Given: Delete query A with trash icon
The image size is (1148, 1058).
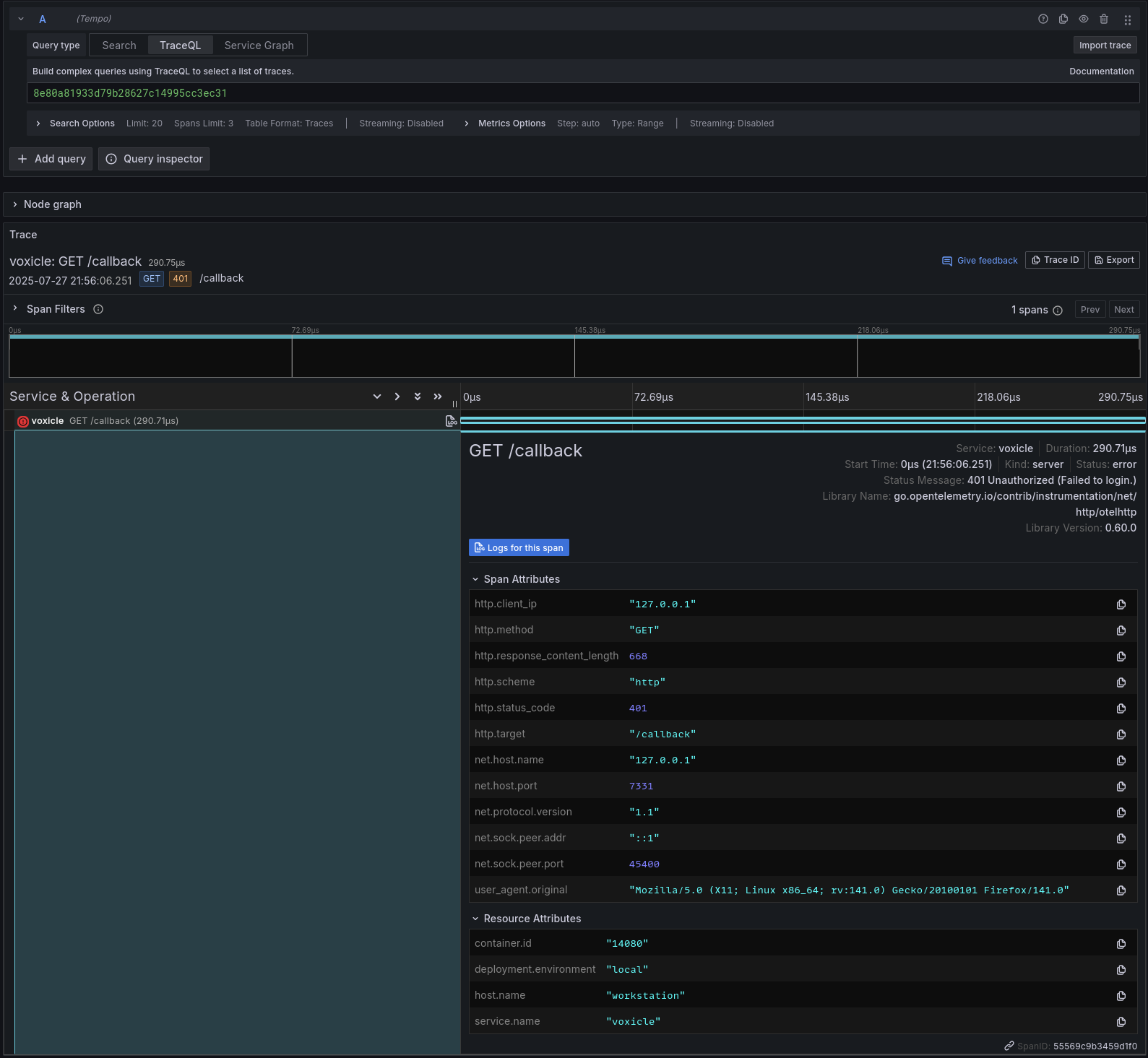Looking at the screenshot, I should coord(1103,19).
